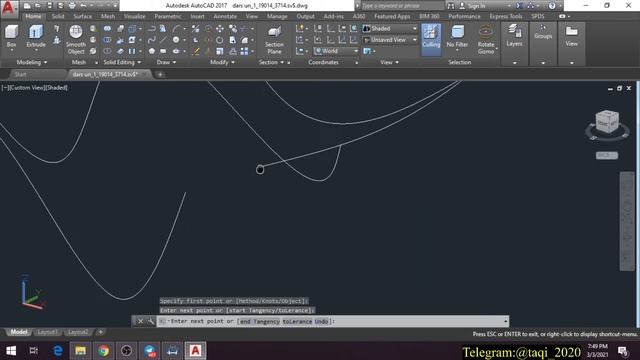Screen dimensions: 640x360
Task: Click the Plot printer icon in quick access
Action: point(72,6)
